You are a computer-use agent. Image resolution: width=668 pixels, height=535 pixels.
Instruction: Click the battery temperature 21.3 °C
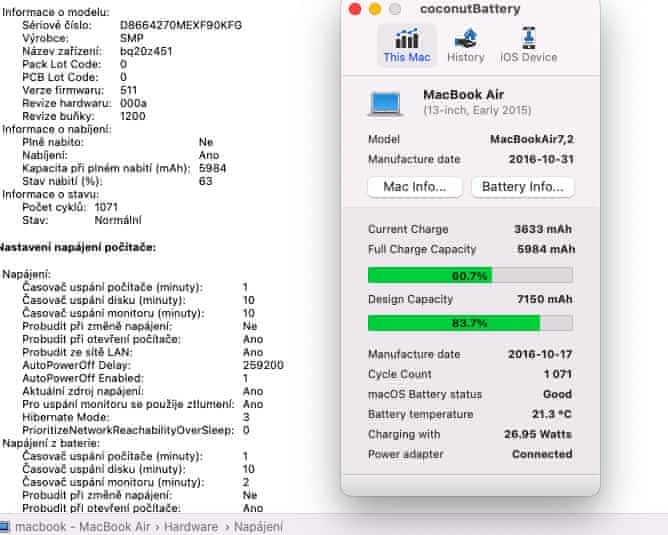[x=552, y=414]
